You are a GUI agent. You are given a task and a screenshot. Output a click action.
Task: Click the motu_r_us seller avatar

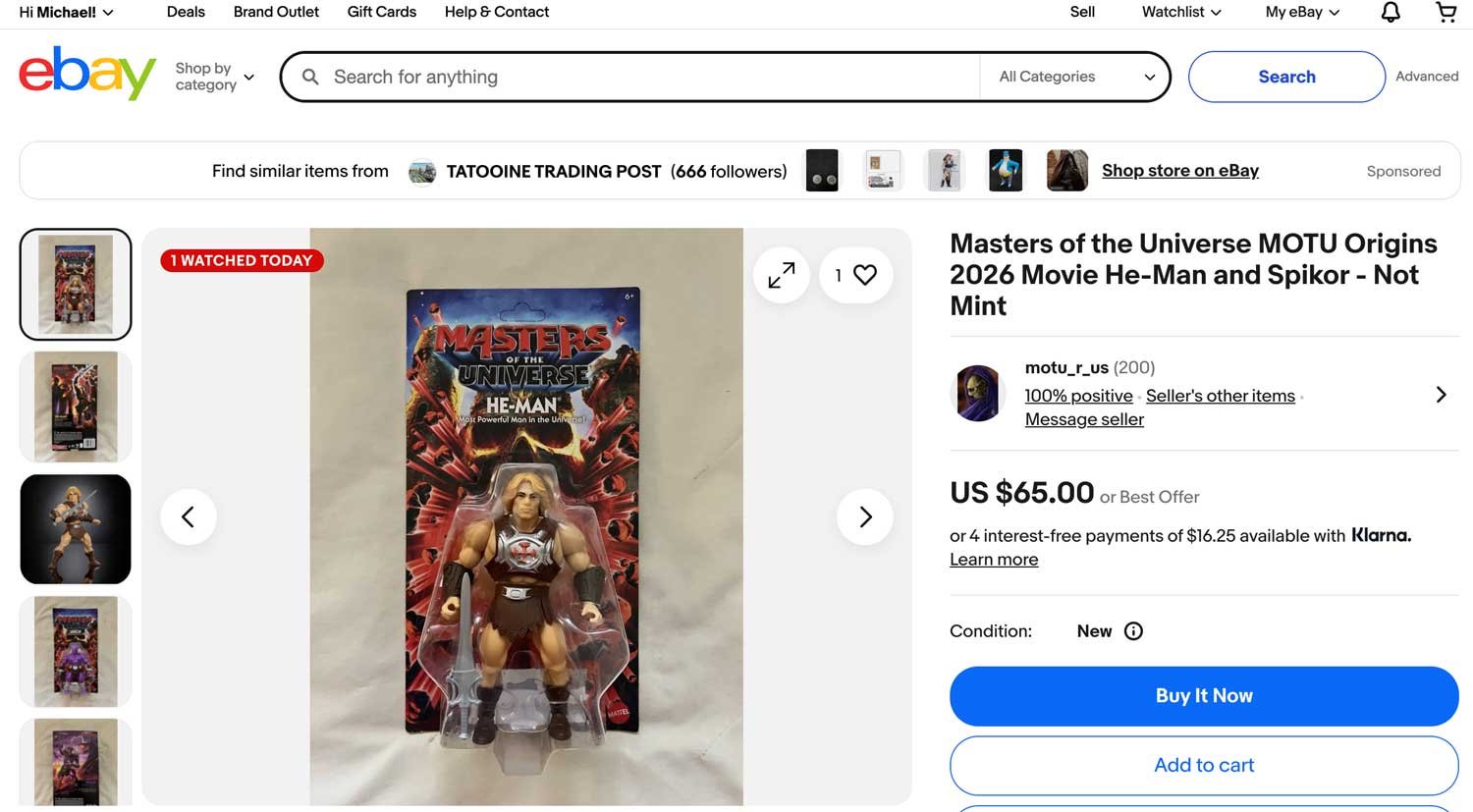point(978,393)
